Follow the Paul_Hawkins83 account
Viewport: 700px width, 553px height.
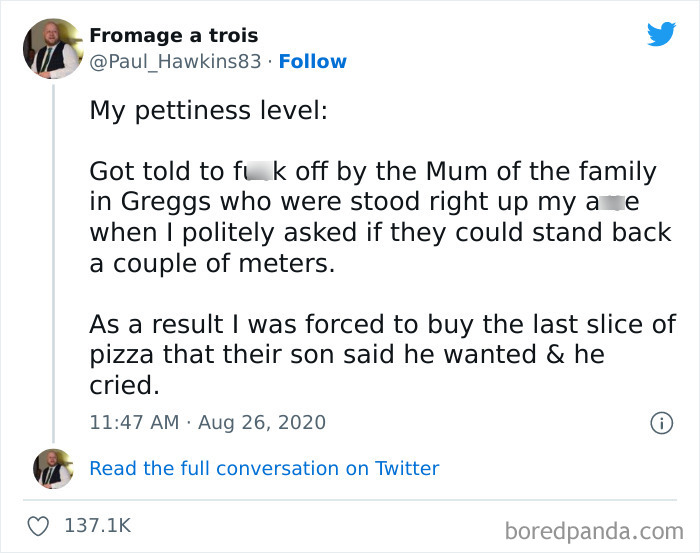pos(312,61)
